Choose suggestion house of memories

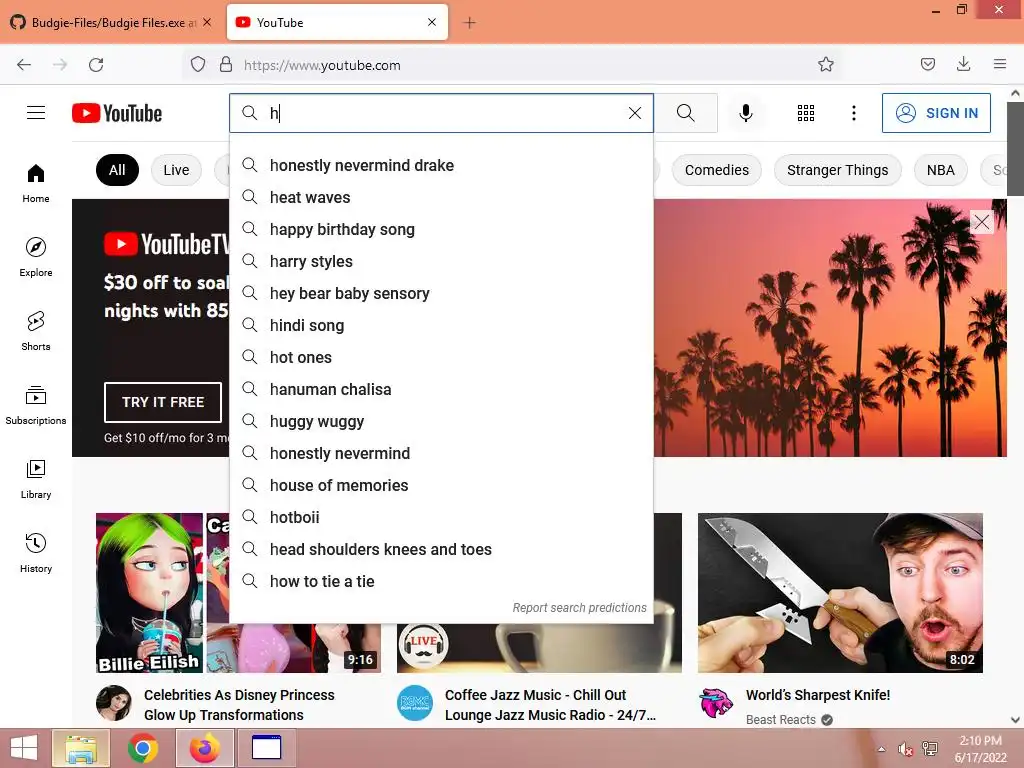click(441, 485)
